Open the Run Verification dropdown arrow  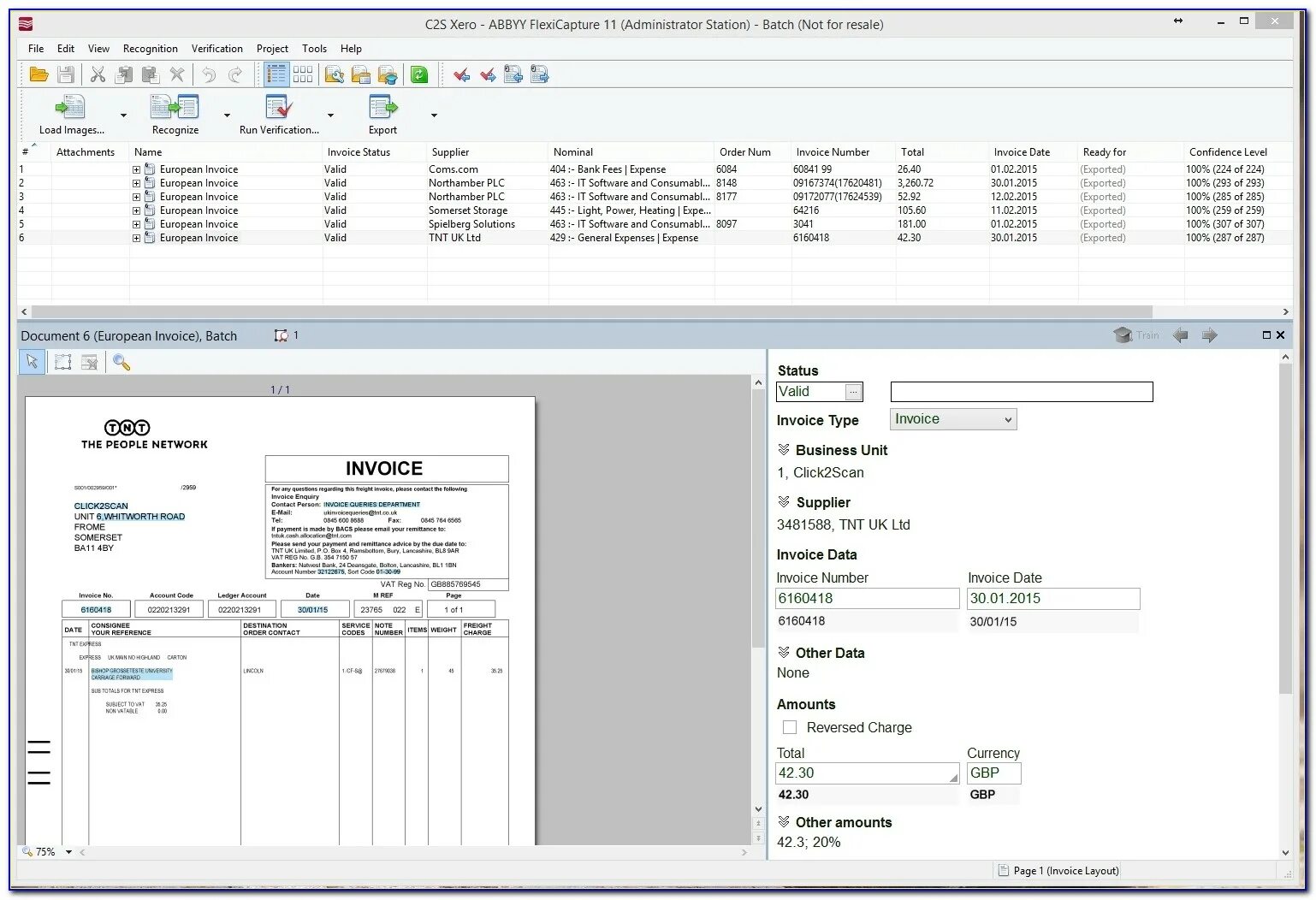pyautogui.click(x=330, y=115)
